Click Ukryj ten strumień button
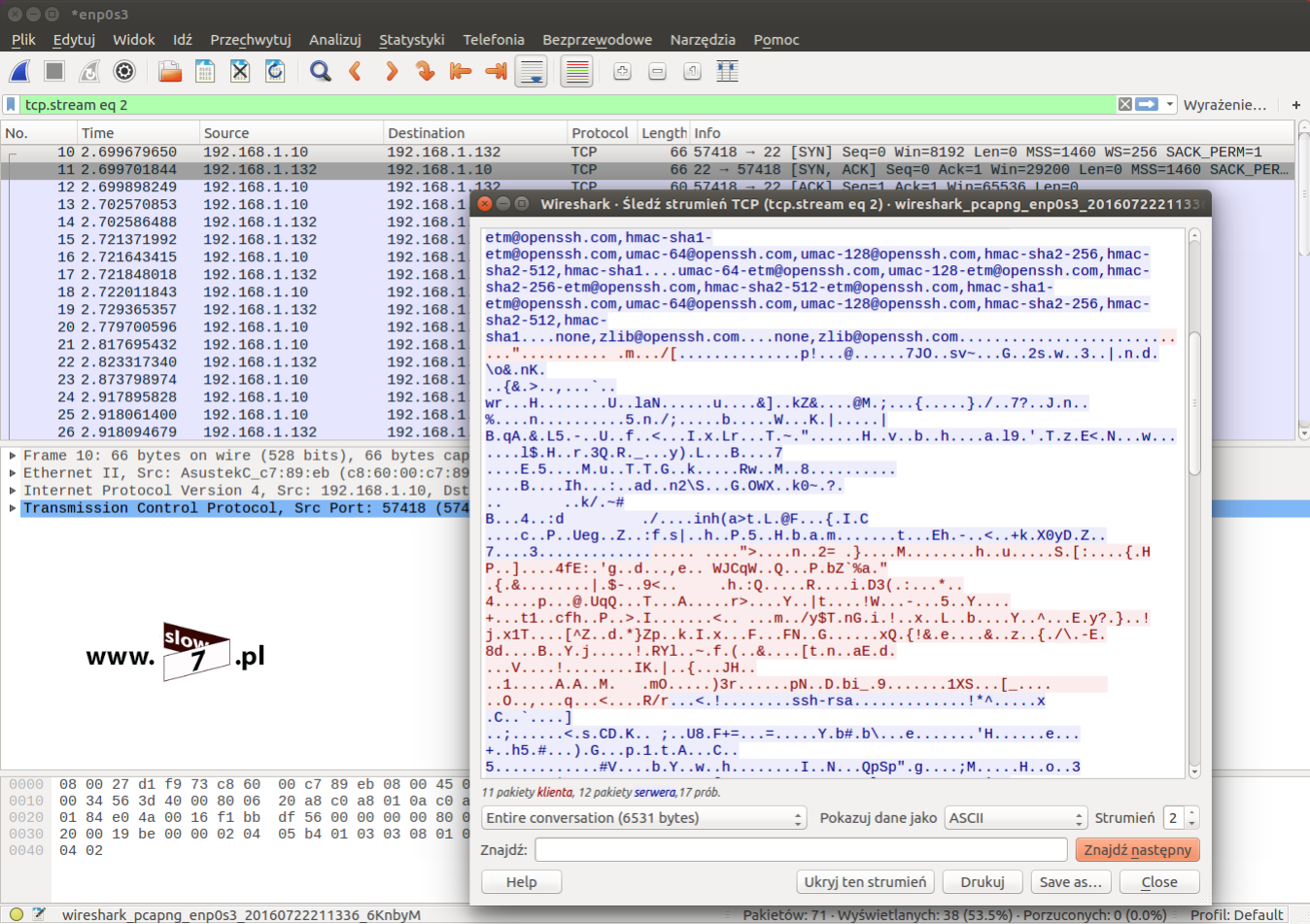 pos(866,882)
